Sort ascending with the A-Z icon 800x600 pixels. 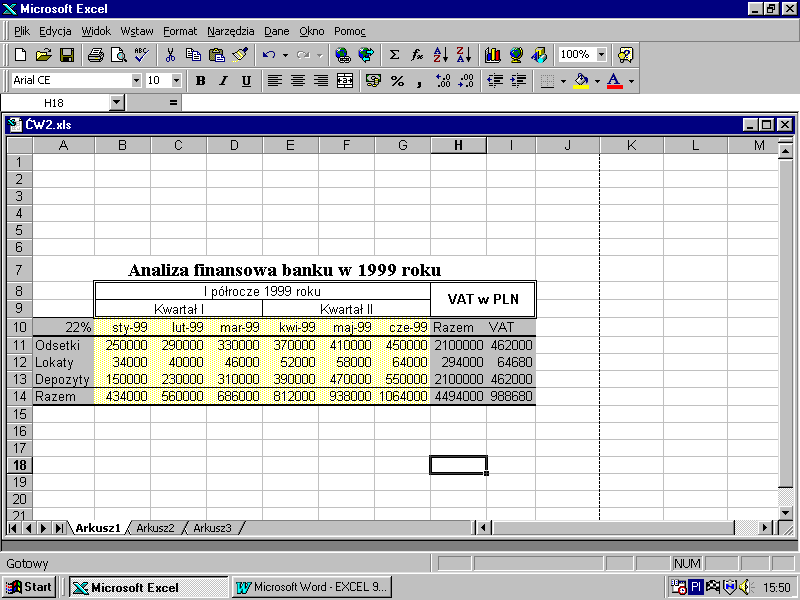(x=441, y=55)
